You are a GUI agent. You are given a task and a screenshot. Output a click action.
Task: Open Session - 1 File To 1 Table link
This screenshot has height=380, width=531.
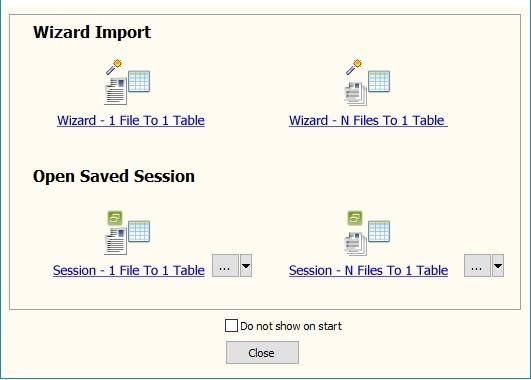click(129, 271)
